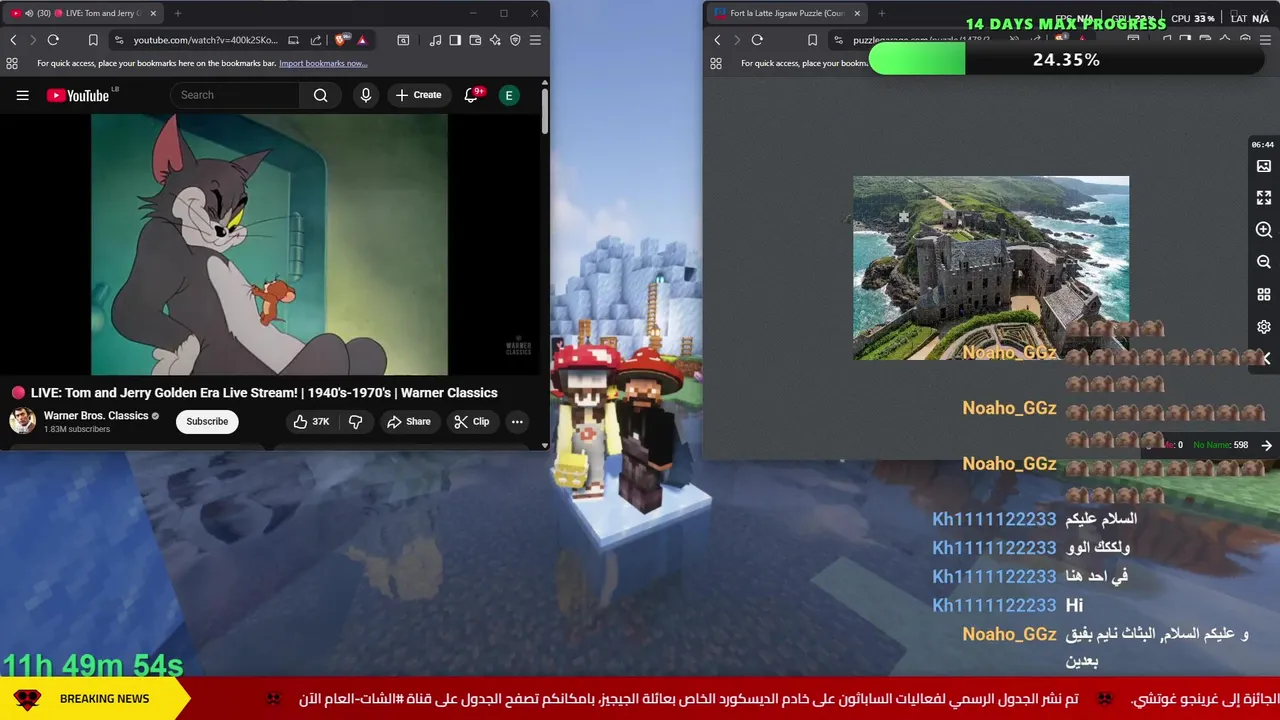Image resolution: width=1280 pixels, height=720 pixels.
Task: Open the video's more actions ellipsis menu
Action: [x=517, y=421]
